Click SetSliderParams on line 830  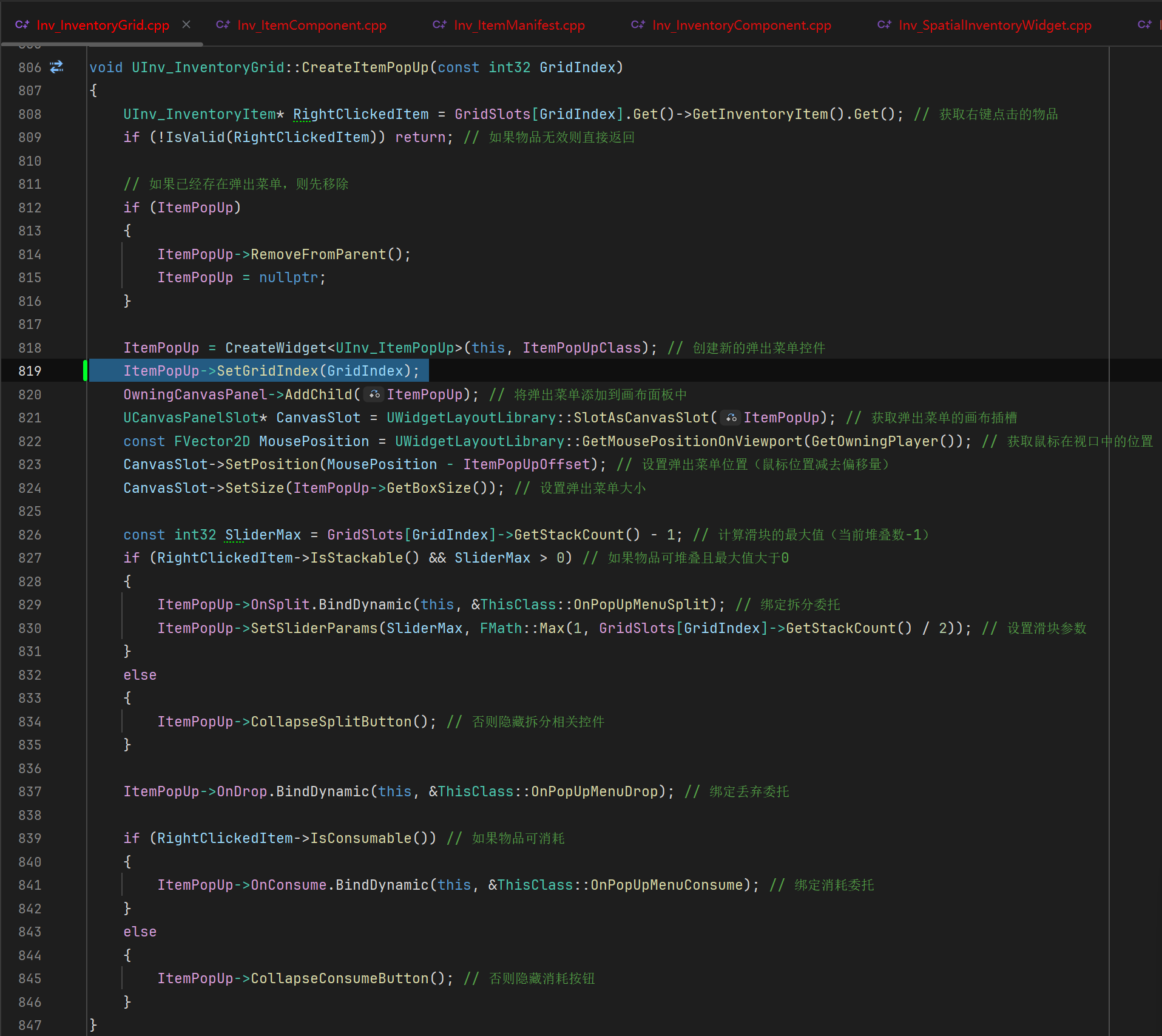[314, 628]
